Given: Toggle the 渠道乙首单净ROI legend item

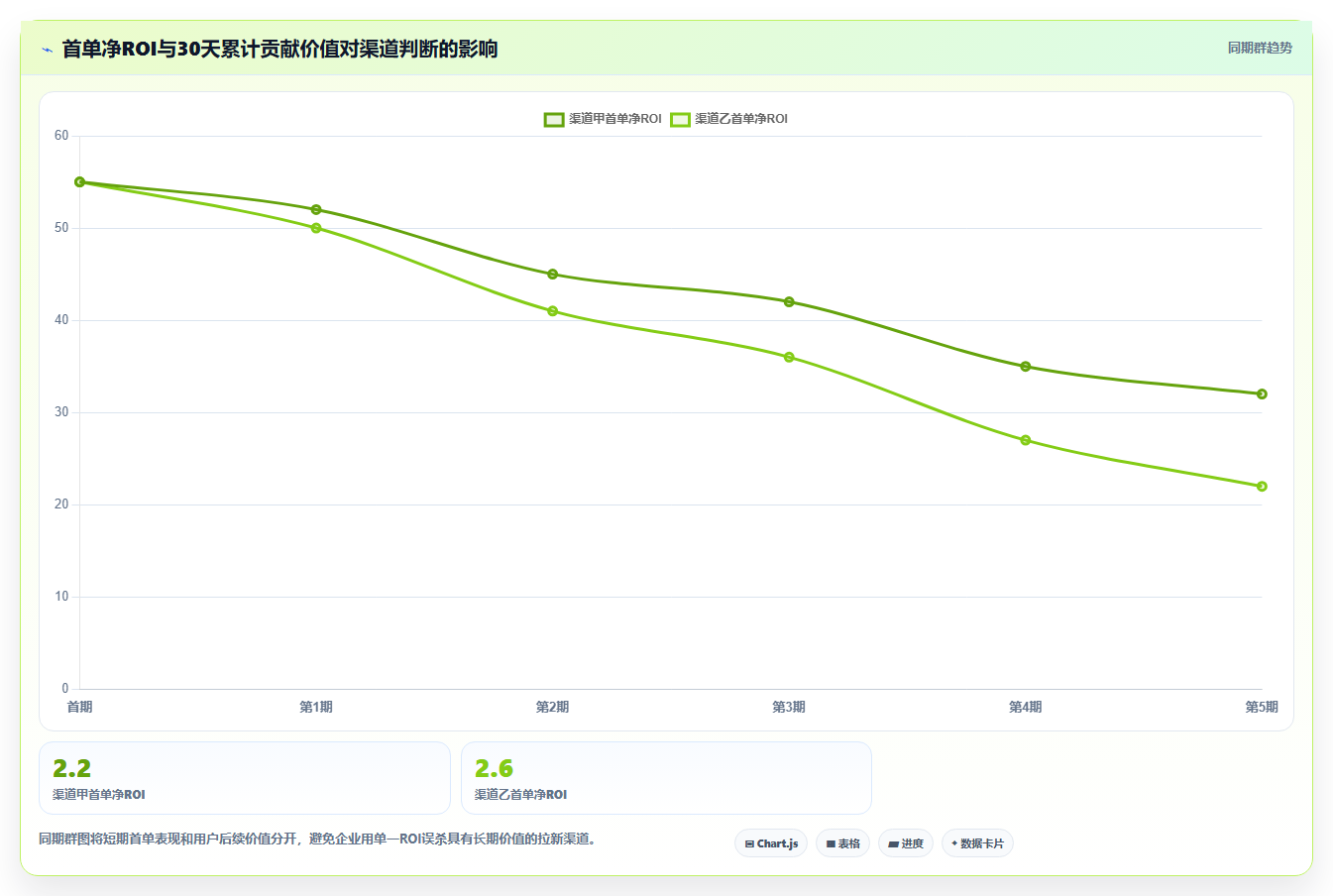Looking at the screenshot, I should (x=728, y=119).
